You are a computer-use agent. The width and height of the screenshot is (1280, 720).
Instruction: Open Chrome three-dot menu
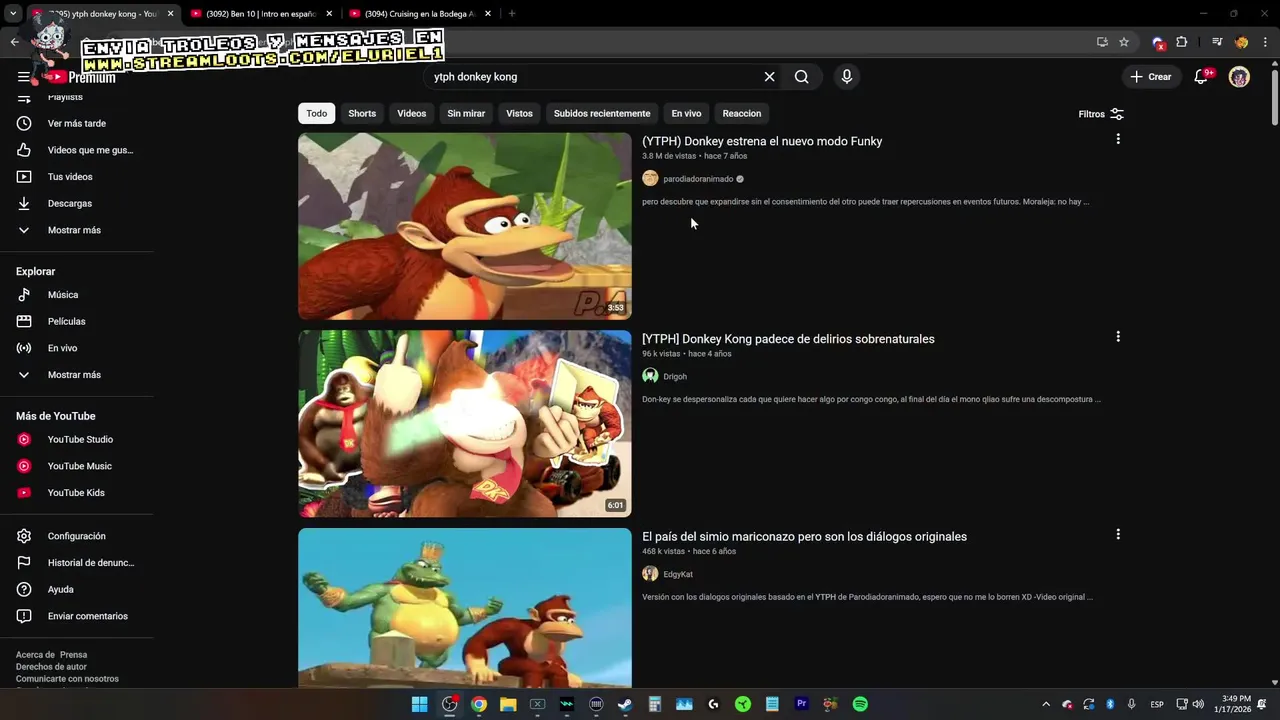click(x=1265, y=42)
